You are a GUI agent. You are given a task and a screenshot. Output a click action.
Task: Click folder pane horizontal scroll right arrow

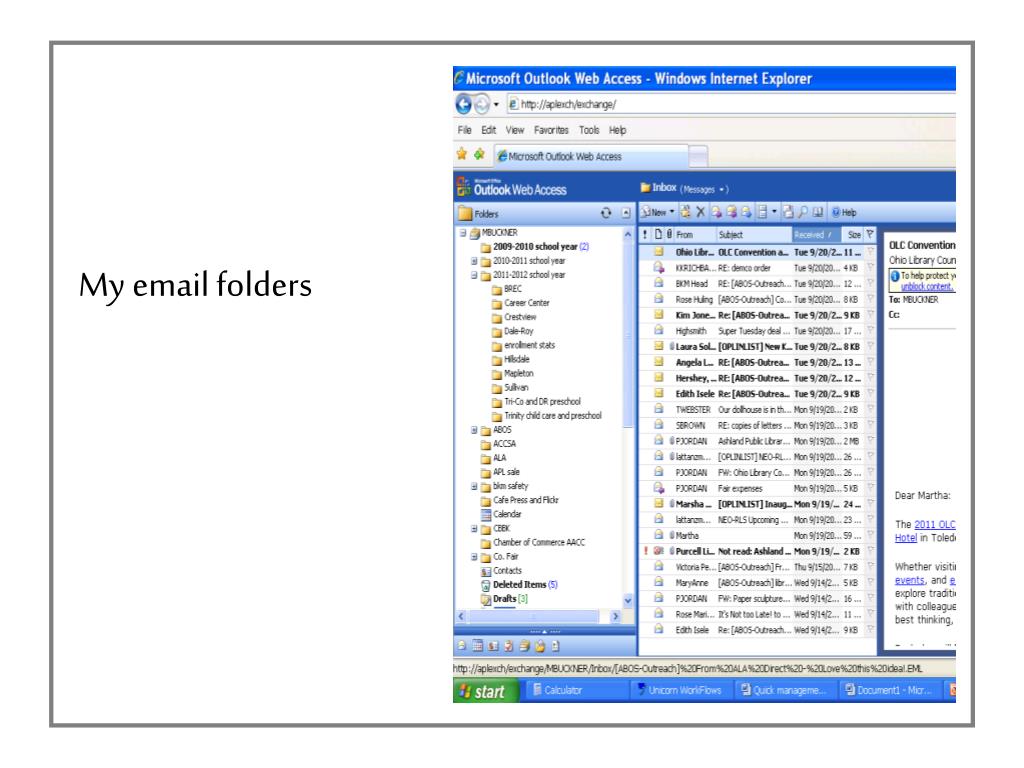[x=615, y=616]
